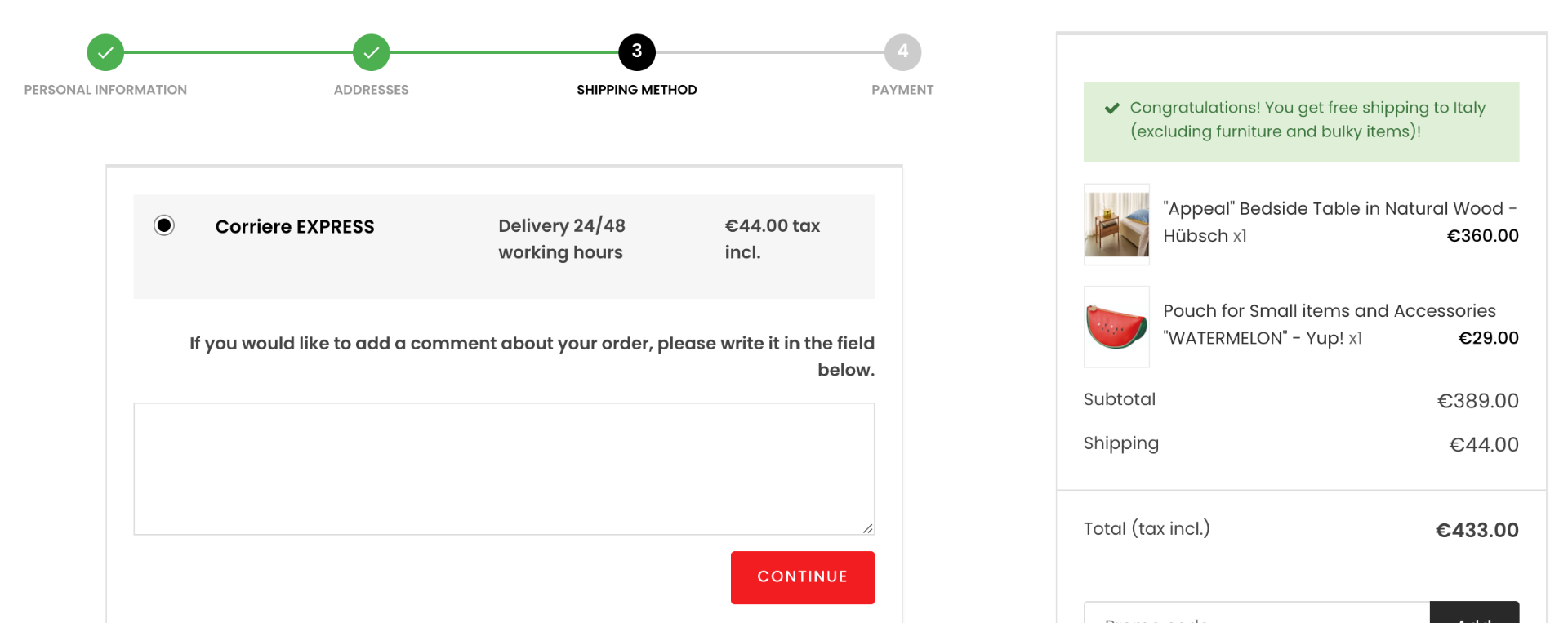Click the step 4 Payment circle
1568x623 pixels.
[x=902, y=52]
